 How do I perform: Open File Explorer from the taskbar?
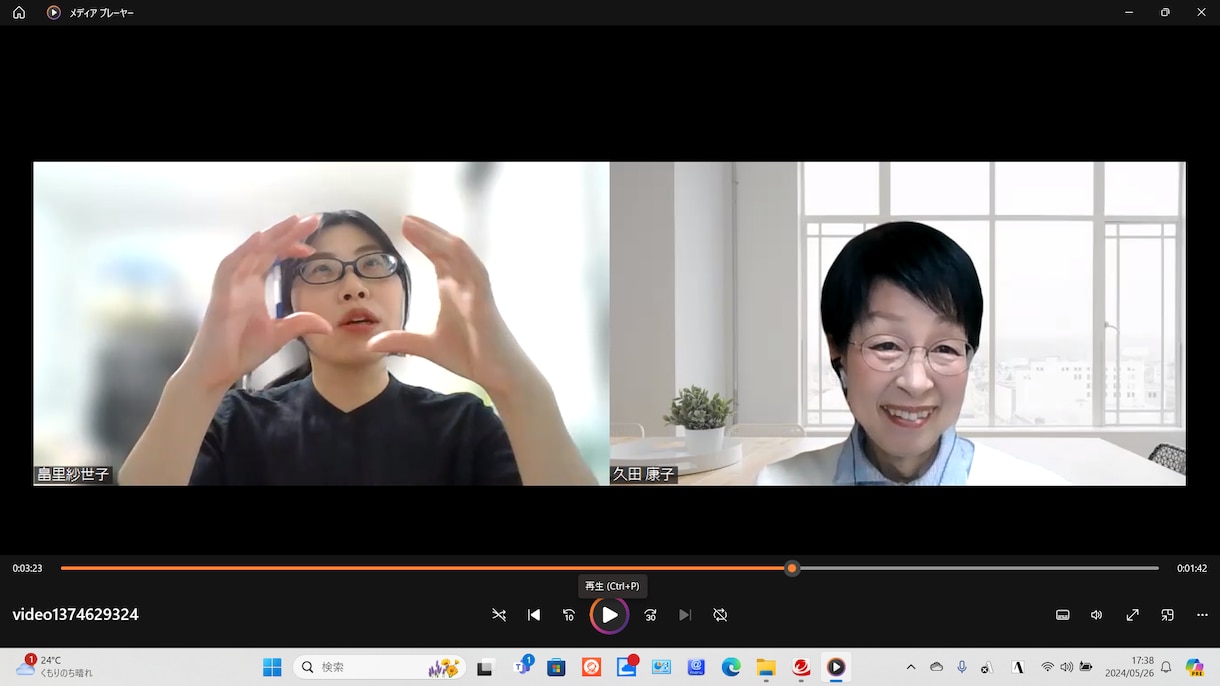(766, 667)
